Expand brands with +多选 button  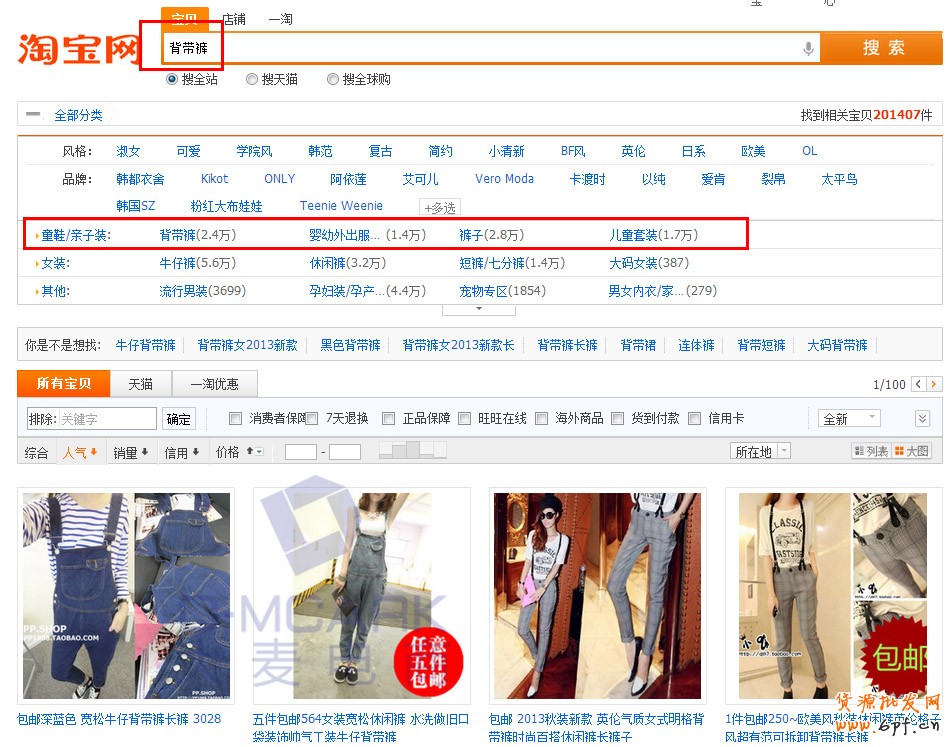(440, 208)
